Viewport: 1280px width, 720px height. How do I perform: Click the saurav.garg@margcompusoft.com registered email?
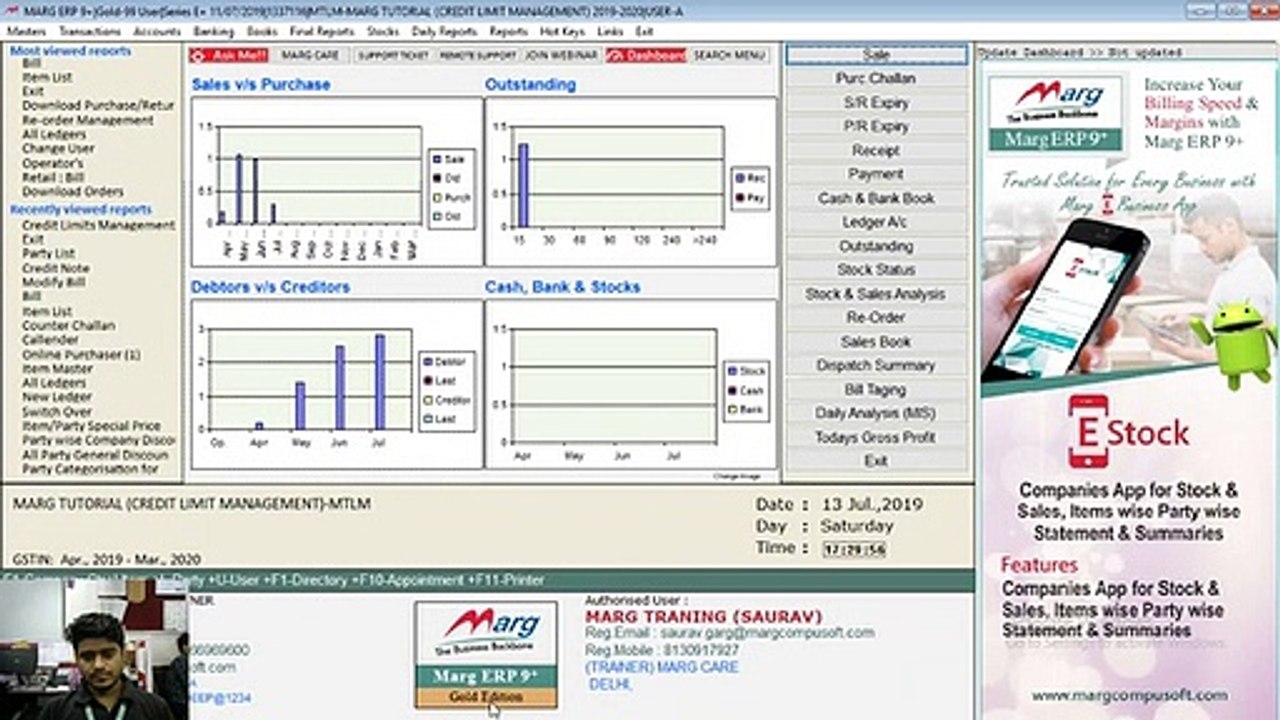(x=768, y=633)
